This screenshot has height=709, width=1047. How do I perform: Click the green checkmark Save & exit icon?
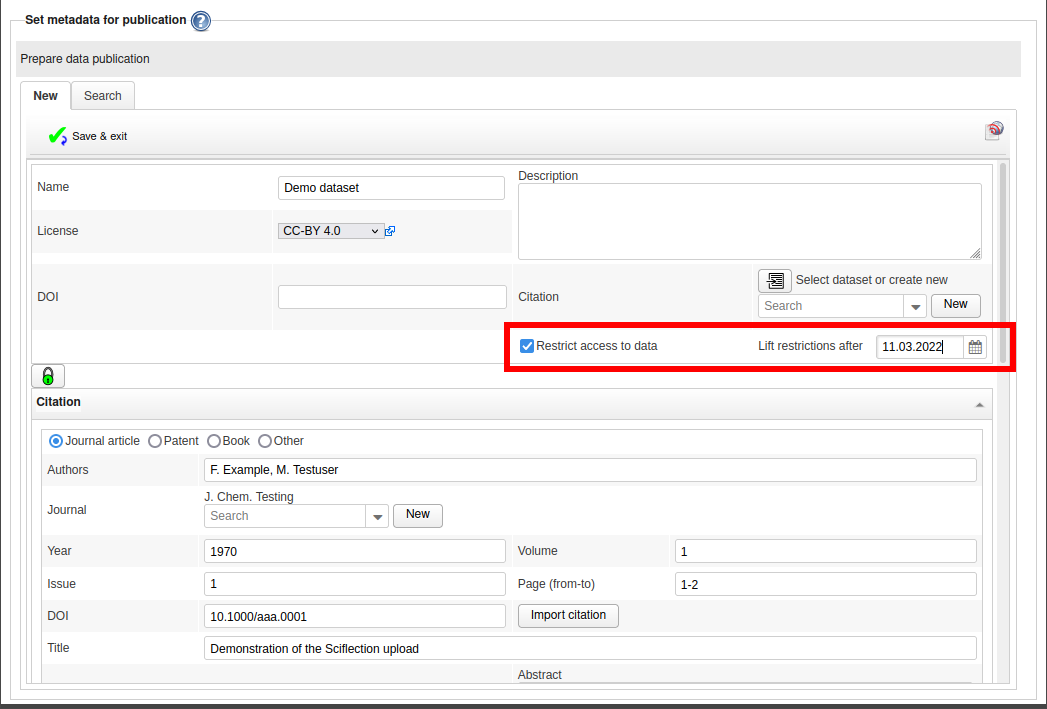point(57,136)
